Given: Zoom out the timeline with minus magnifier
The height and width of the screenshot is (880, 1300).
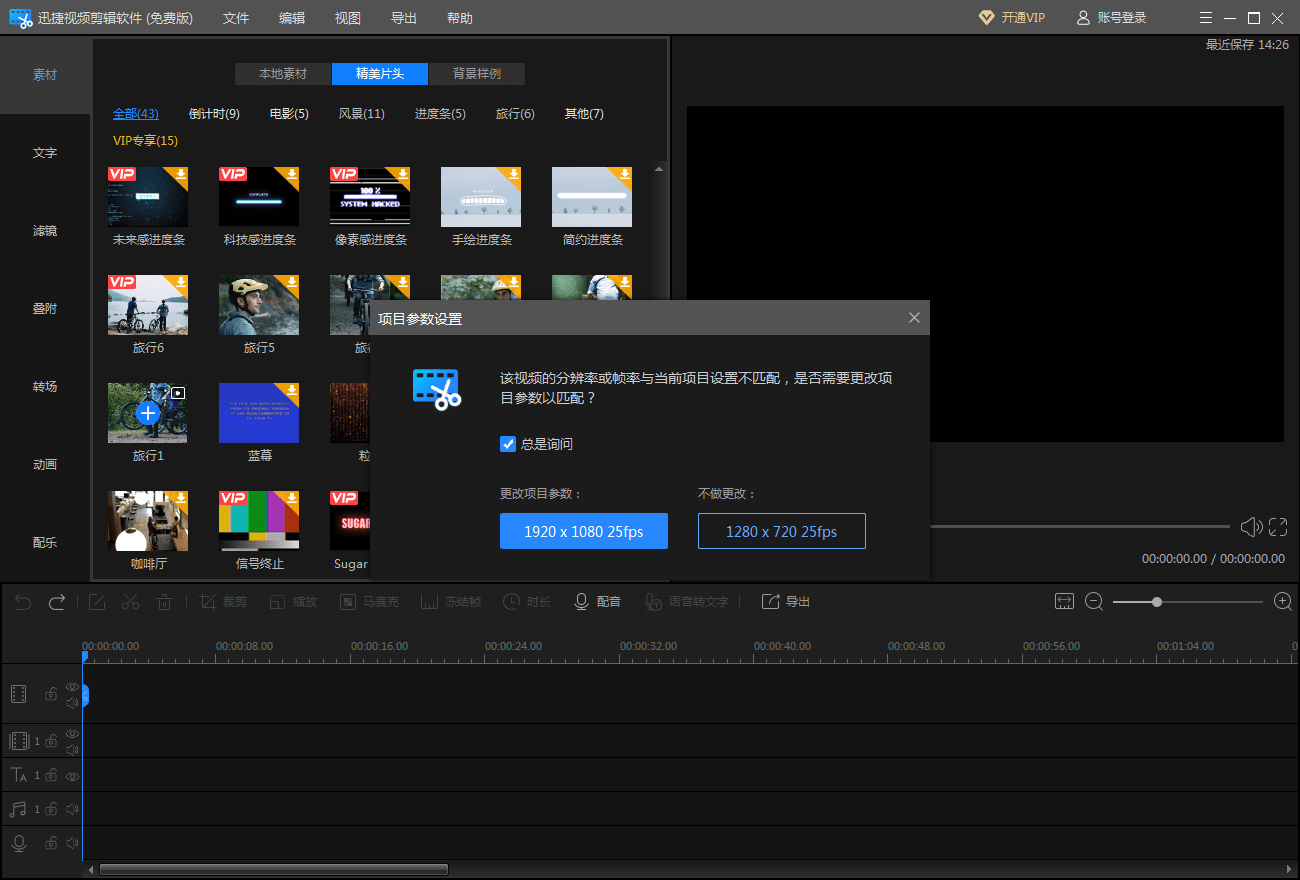Looking at the screenshot, I should pos(1094,601).
